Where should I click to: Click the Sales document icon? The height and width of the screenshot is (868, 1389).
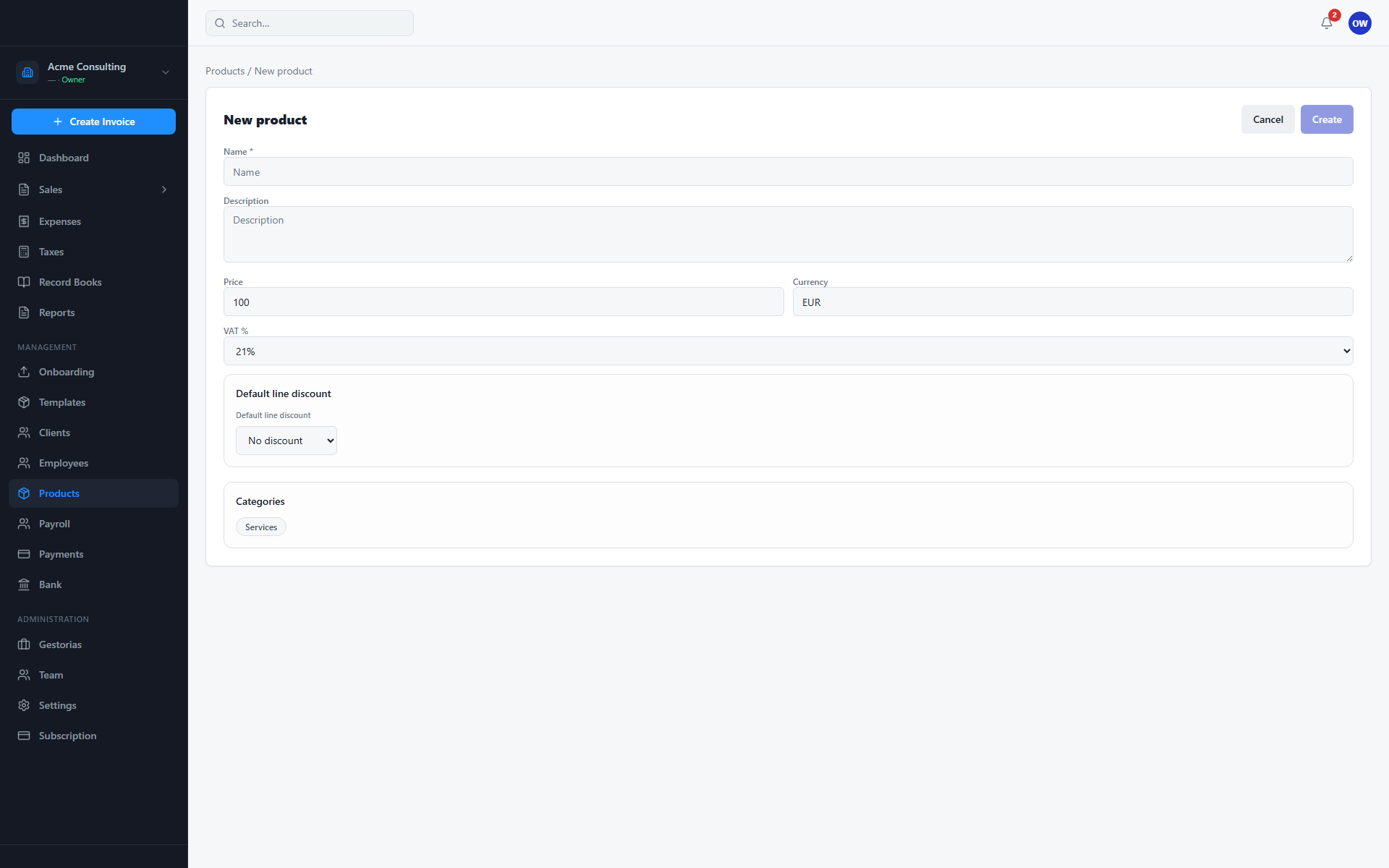coord(24,190)
